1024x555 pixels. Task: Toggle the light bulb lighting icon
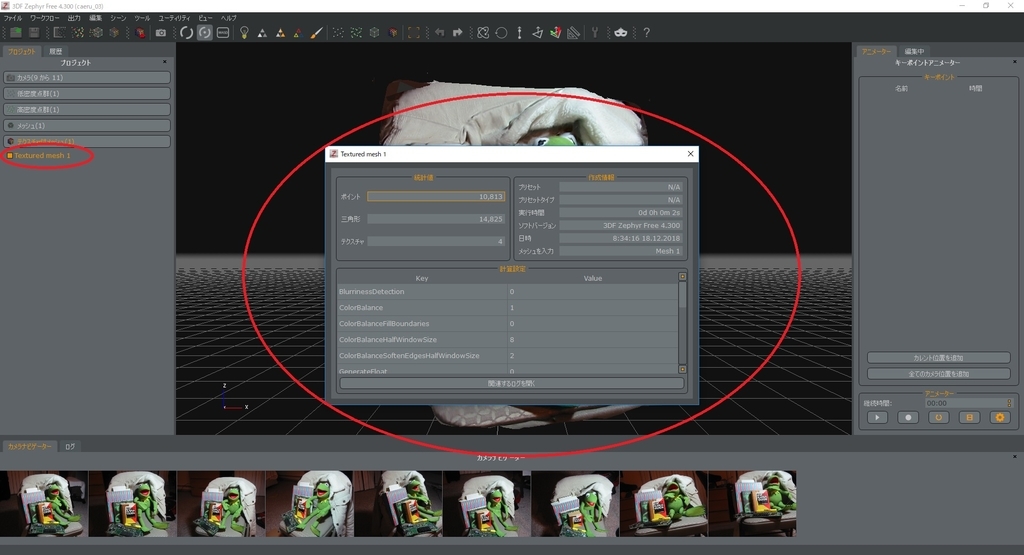tap(244, 33)
